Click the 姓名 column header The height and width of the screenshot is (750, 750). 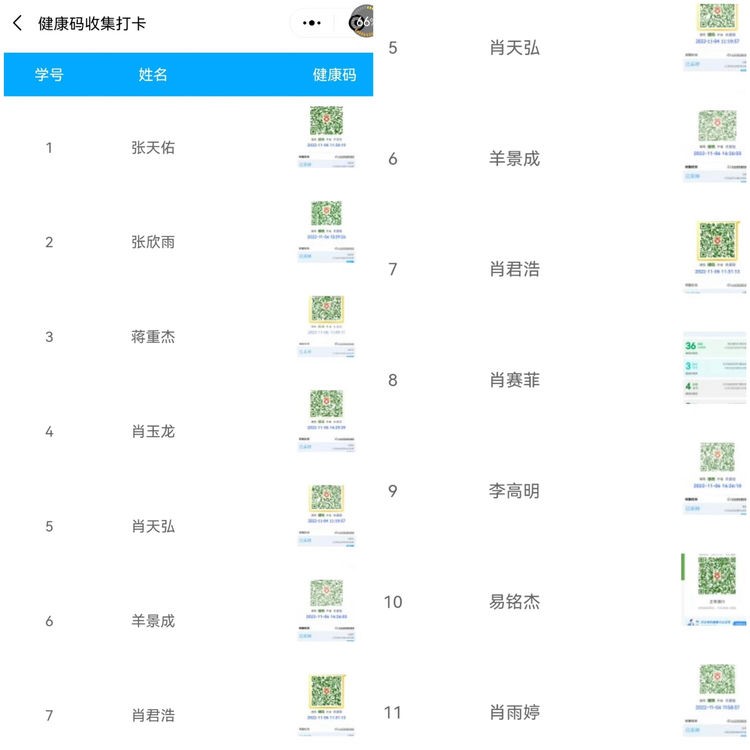(153, 75)
